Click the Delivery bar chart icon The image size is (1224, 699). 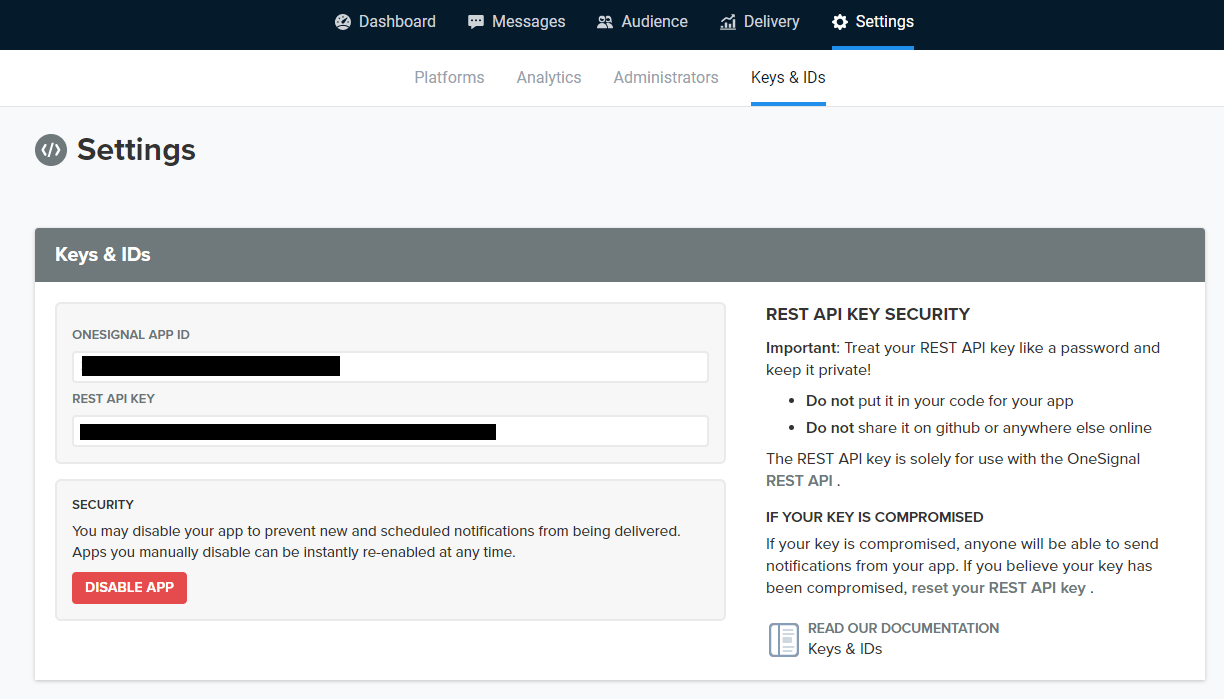(x=728, y=22)
